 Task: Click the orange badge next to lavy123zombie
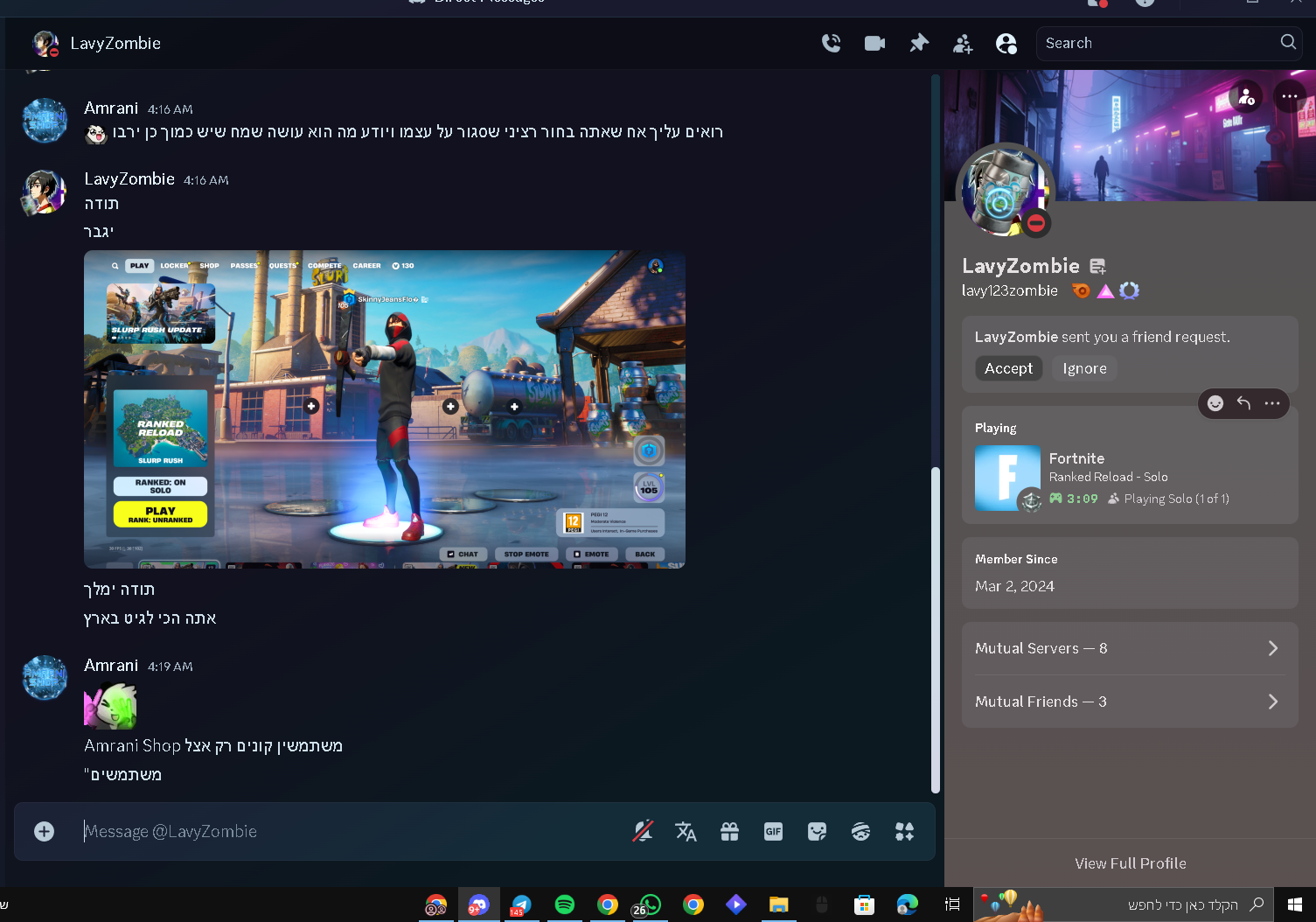pos(1081,290)
